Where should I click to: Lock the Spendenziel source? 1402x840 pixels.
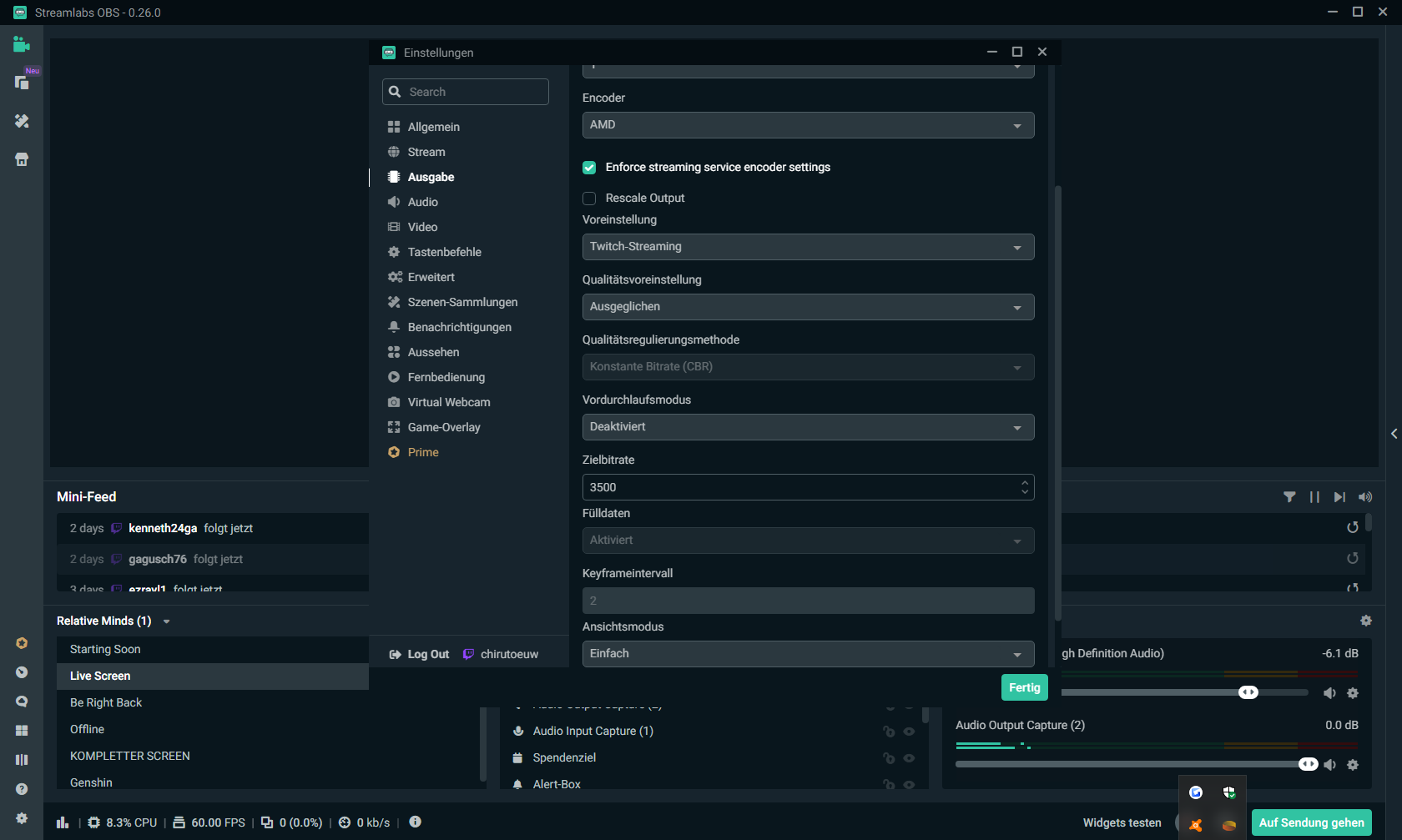(889, 758)
